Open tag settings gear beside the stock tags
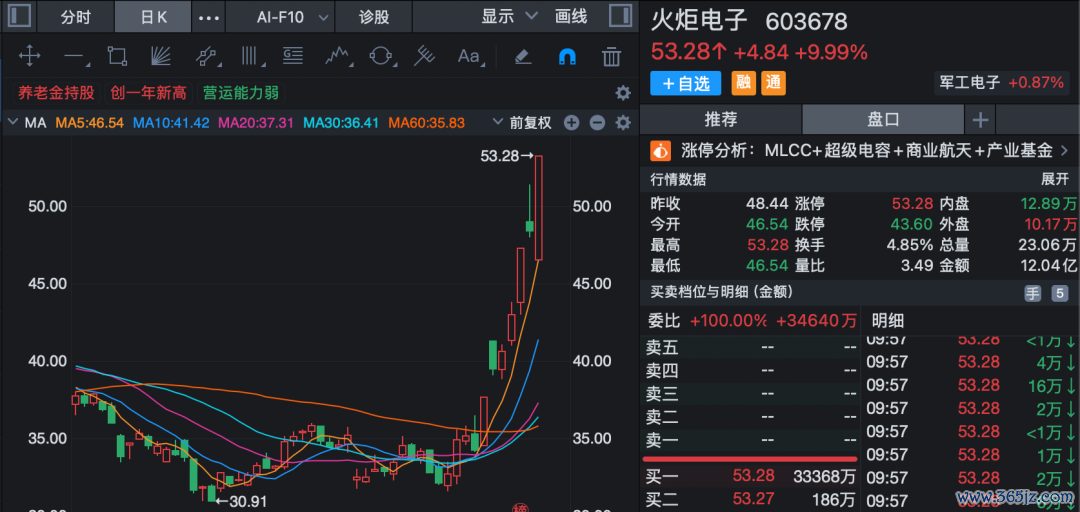Image resolution: width=1080 pixels, height=512 pixels. 623,93
